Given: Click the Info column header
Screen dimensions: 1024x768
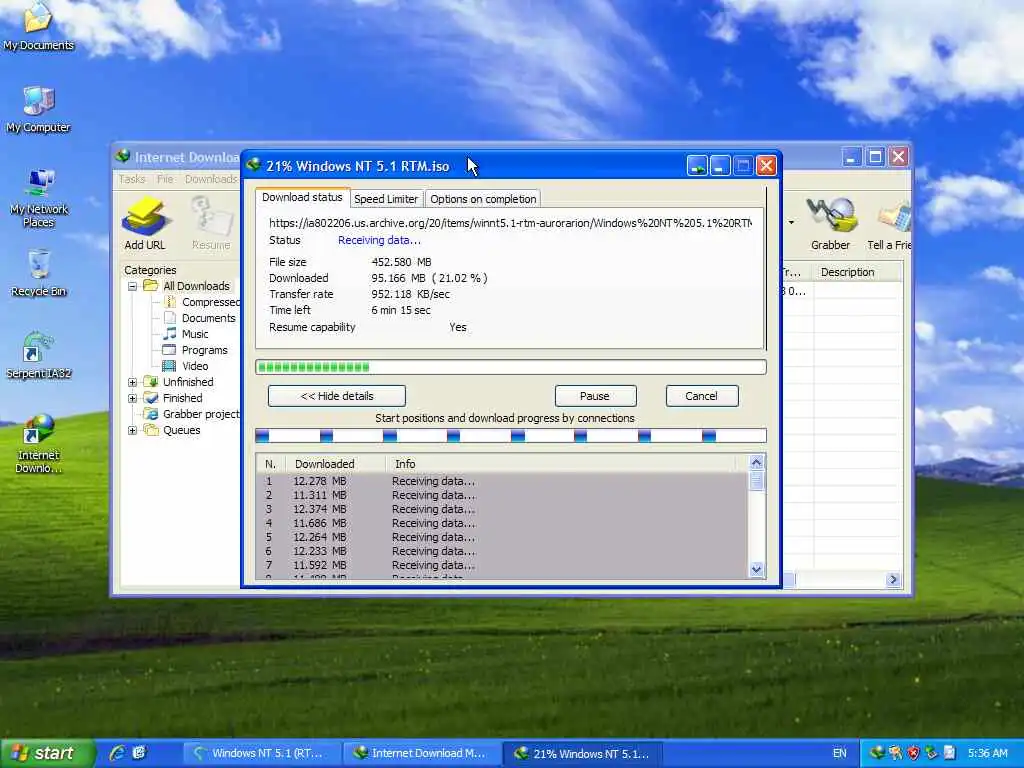Looking at the screenshot, I should point(562,464).
